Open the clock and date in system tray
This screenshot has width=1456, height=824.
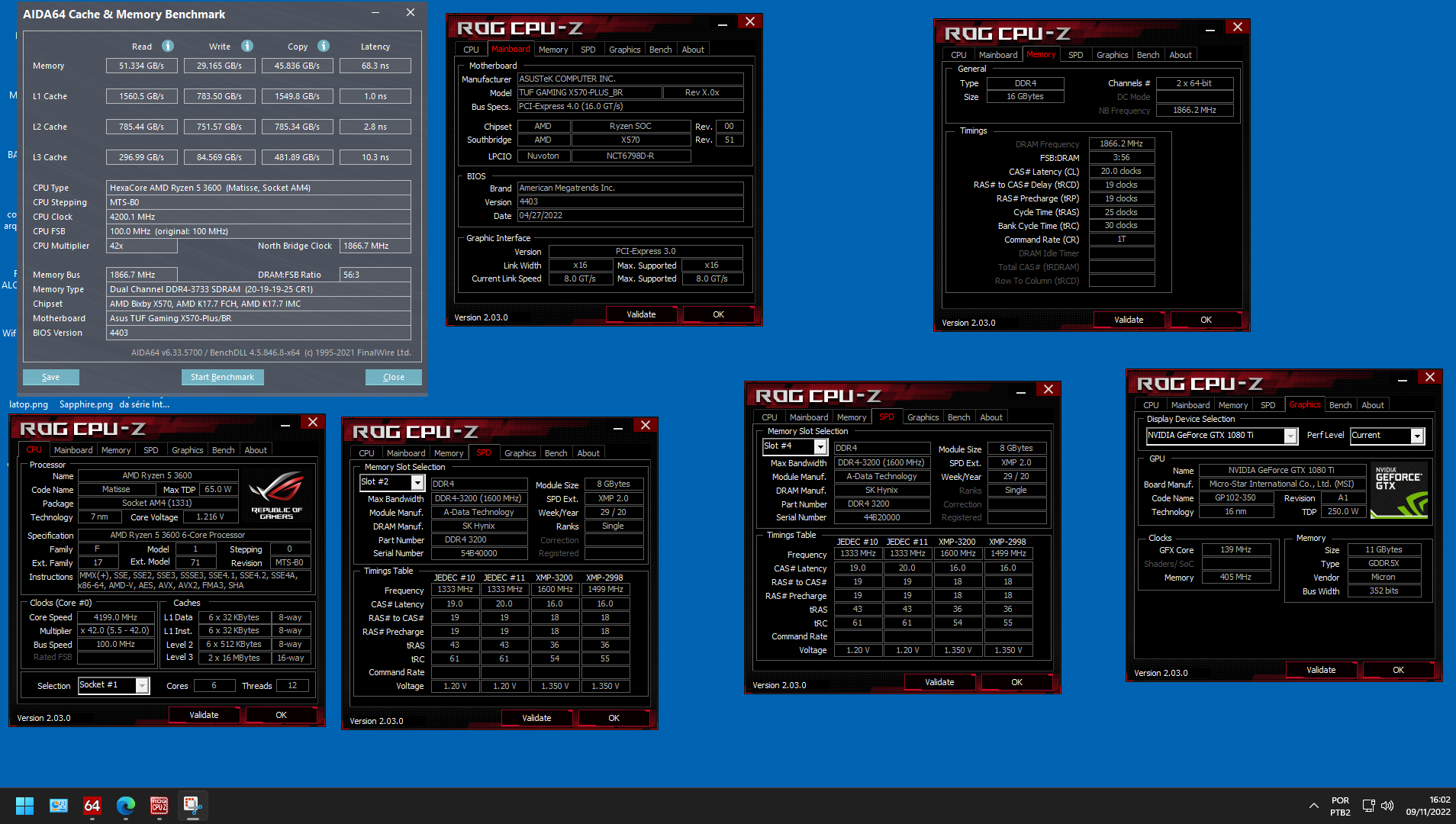1428,806
